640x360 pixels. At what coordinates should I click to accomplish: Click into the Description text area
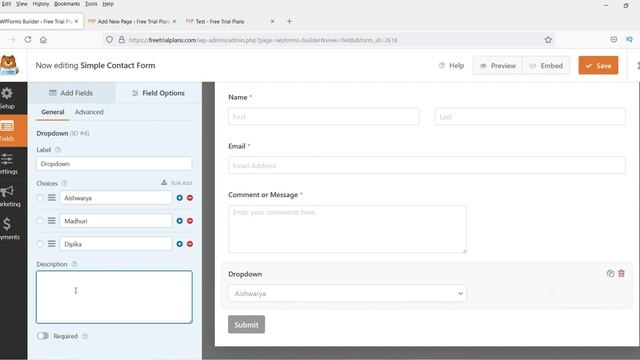click(x=114, y=297)
